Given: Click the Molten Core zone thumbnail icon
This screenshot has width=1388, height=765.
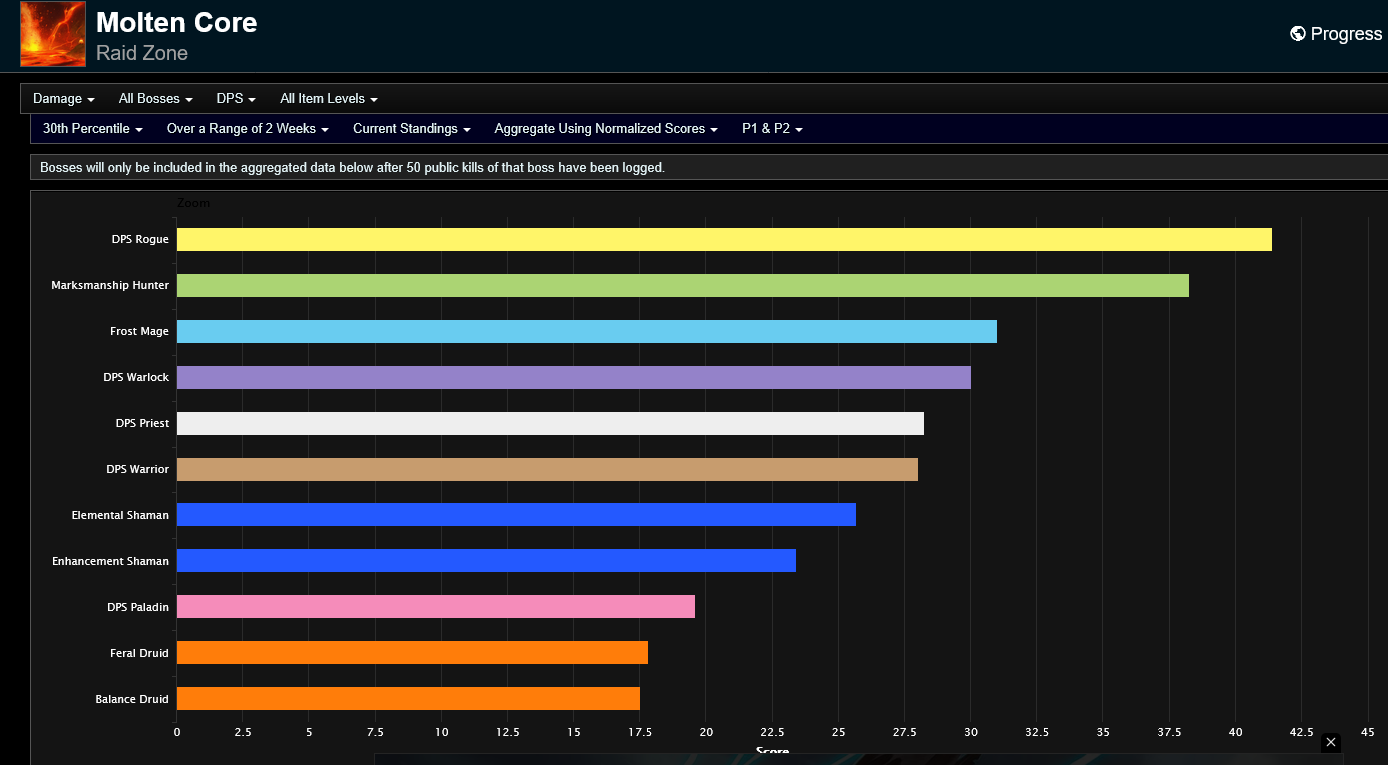Looking at the screenshot, I should coord(53,34).
